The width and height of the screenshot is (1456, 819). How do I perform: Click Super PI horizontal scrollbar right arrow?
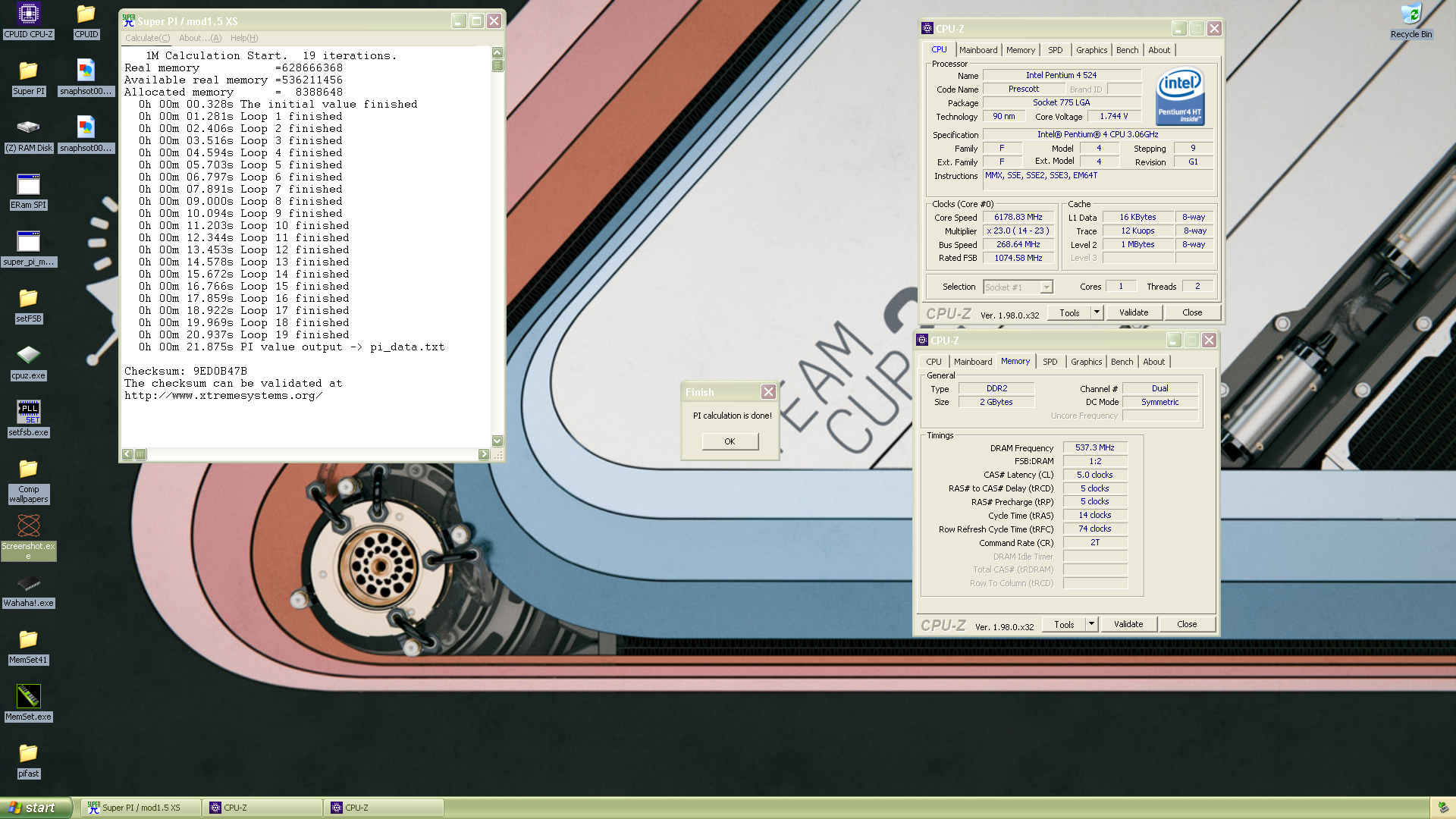484,454
